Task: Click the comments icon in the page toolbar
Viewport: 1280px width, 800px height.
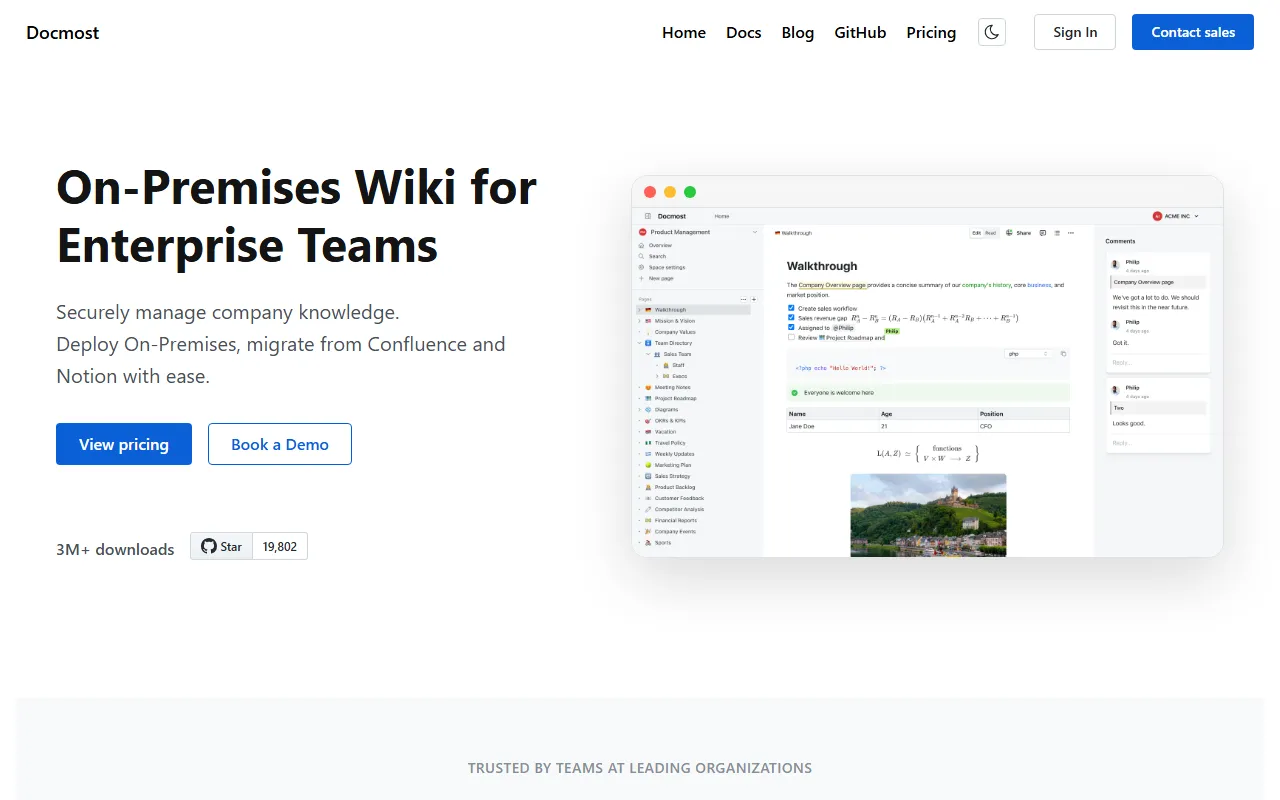Action: click(x=1043, y=233)
